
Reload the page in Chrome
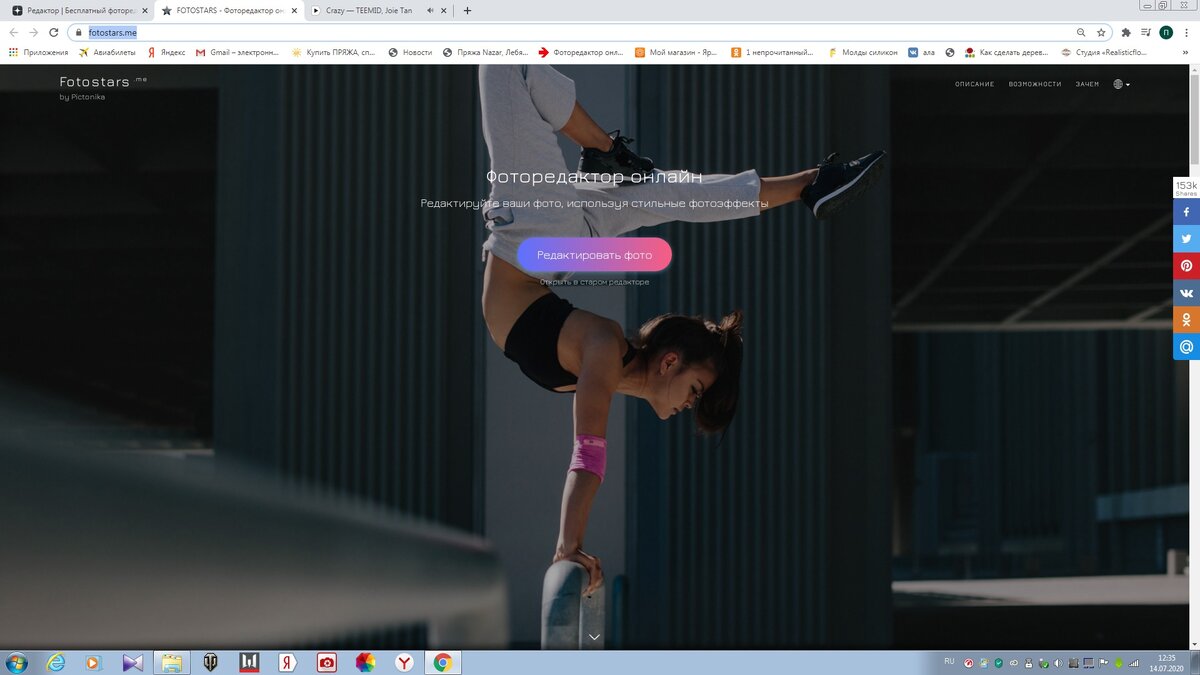54,32
